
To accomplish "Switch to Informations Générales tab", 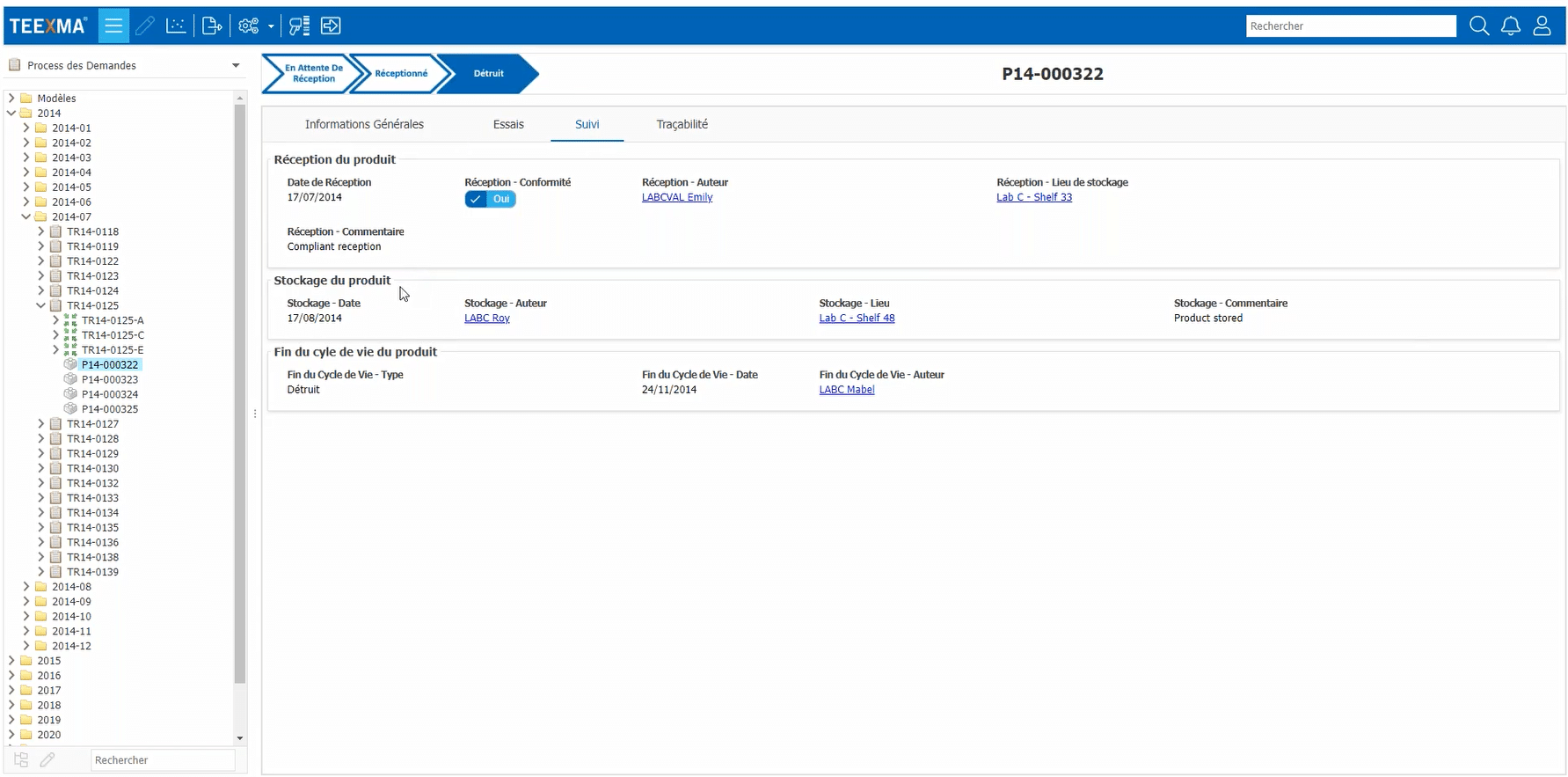I will 364,124.
